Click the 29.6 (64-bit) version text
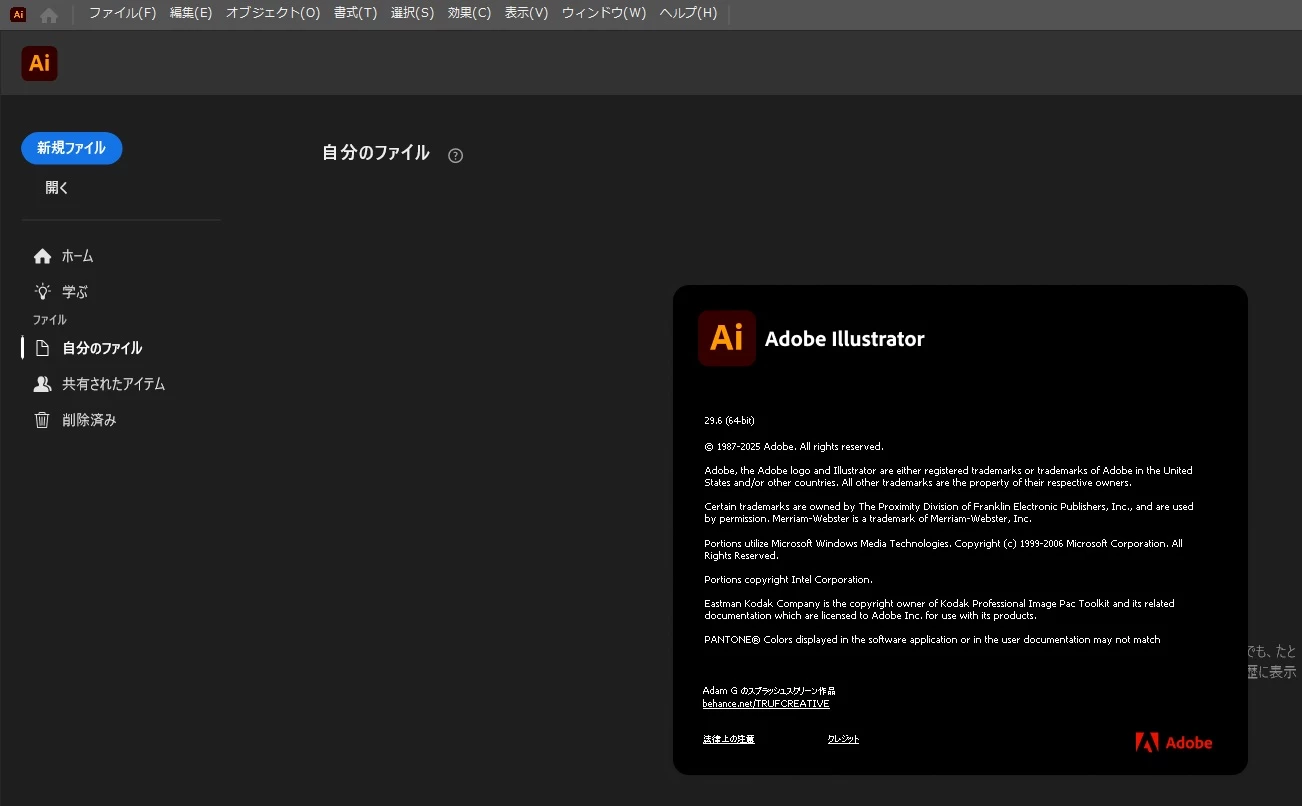The height and width of the screenshot is (806, 1302). (x=729, y=421)
